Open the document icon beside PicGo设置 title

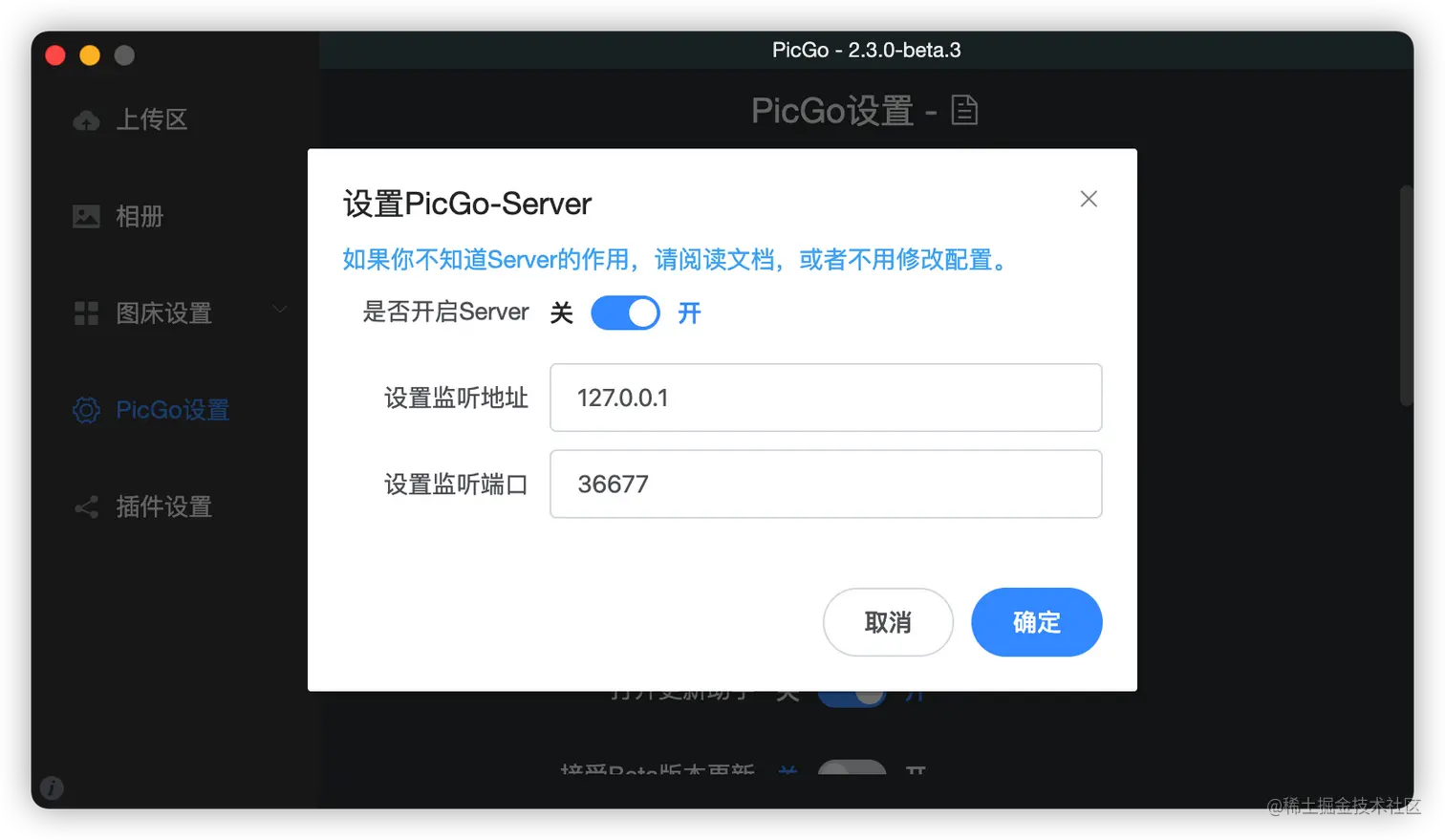(x=964, y=111)
